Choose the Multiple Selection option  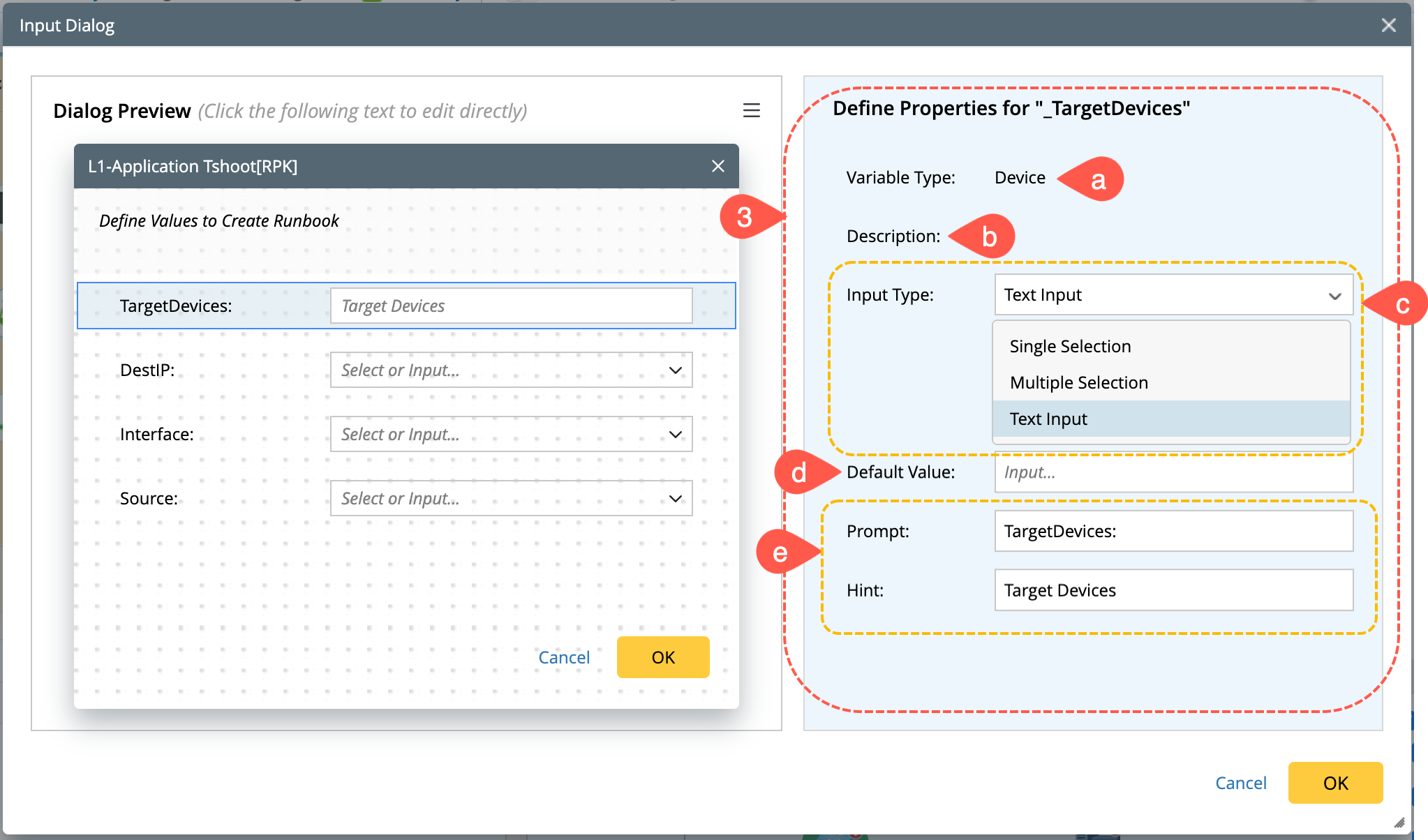pyautogui.click(x=1078, y=383)
